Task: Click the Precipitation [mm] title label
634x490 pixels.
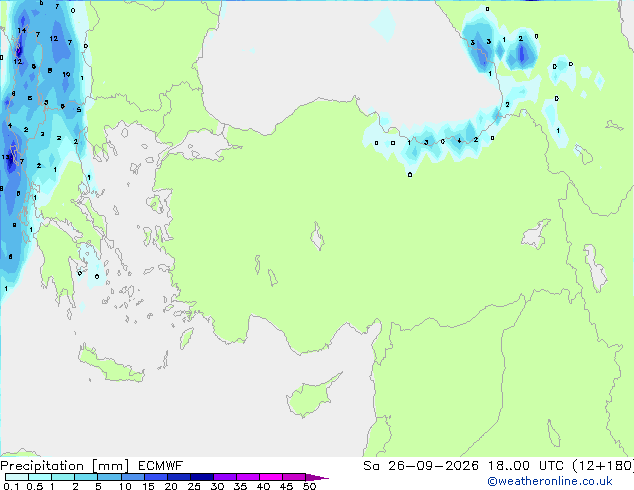Action: coord(65,466)
